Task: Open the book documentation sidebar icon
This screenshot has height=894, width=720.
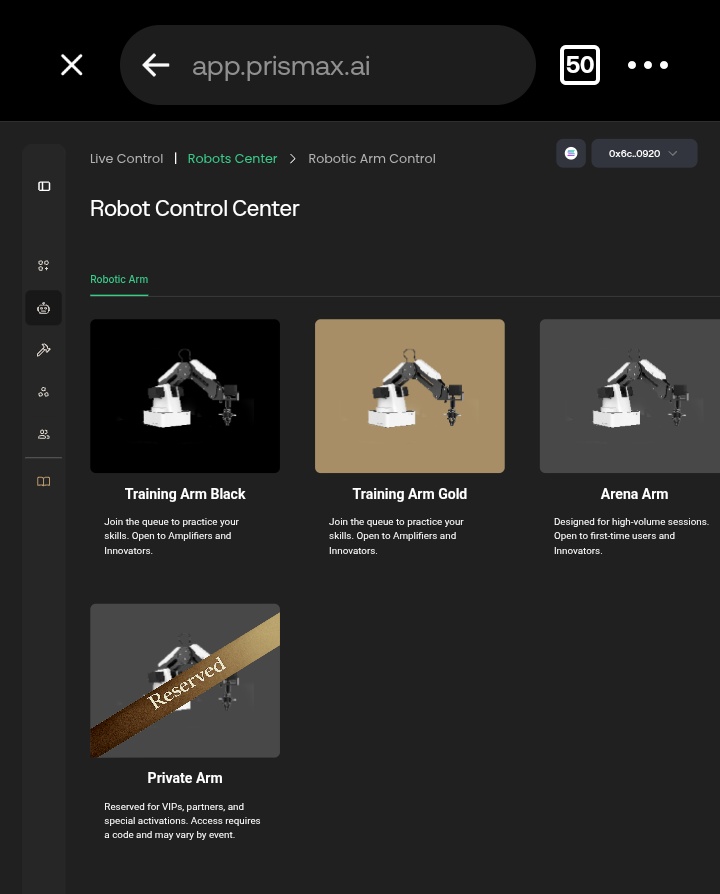Action: [x=43, y=482]
